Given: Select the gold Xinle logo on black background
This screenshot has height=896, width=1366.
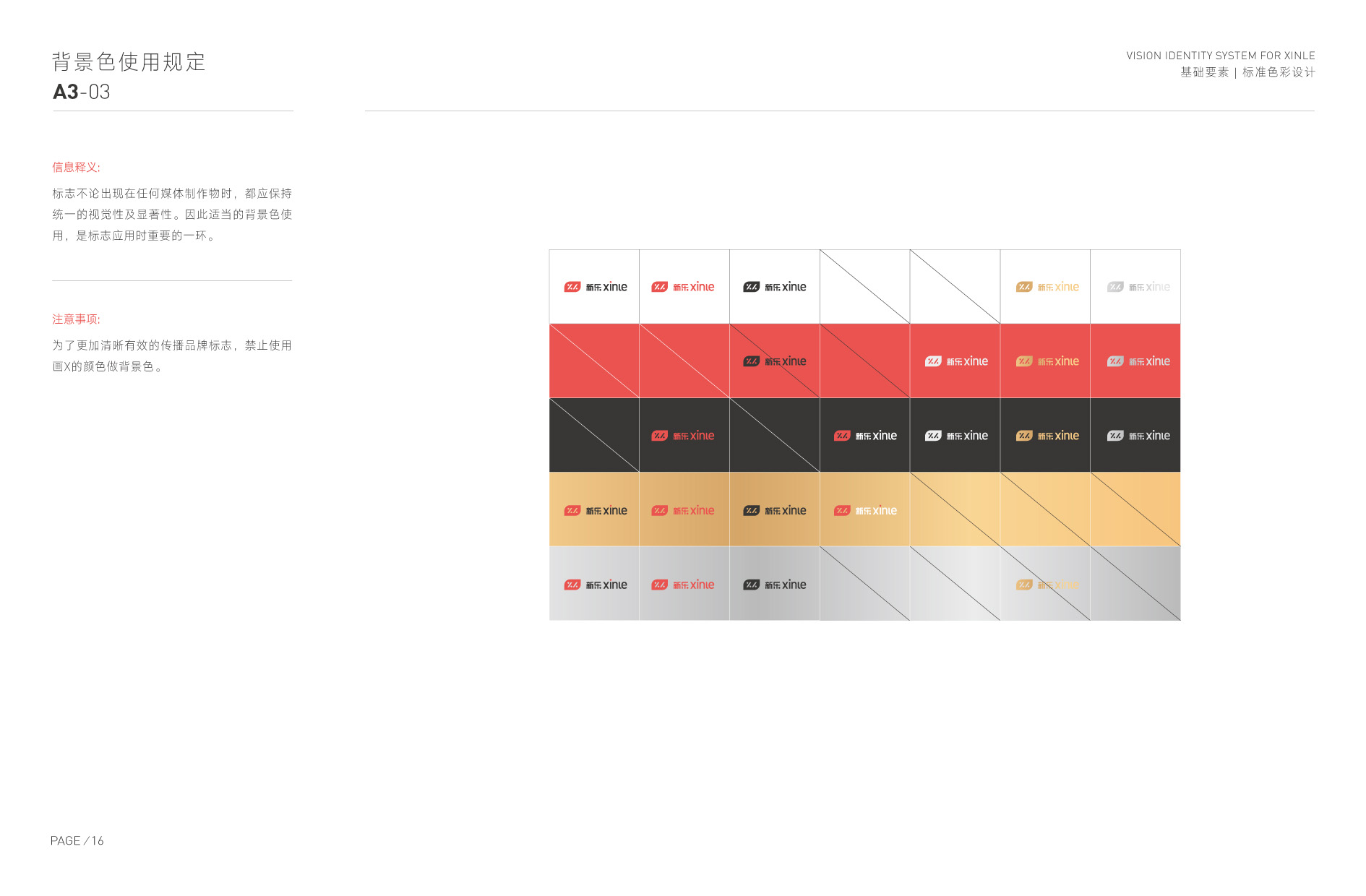Looking at the screenshot, I should pyautogui.click(x=1048, y=436).
